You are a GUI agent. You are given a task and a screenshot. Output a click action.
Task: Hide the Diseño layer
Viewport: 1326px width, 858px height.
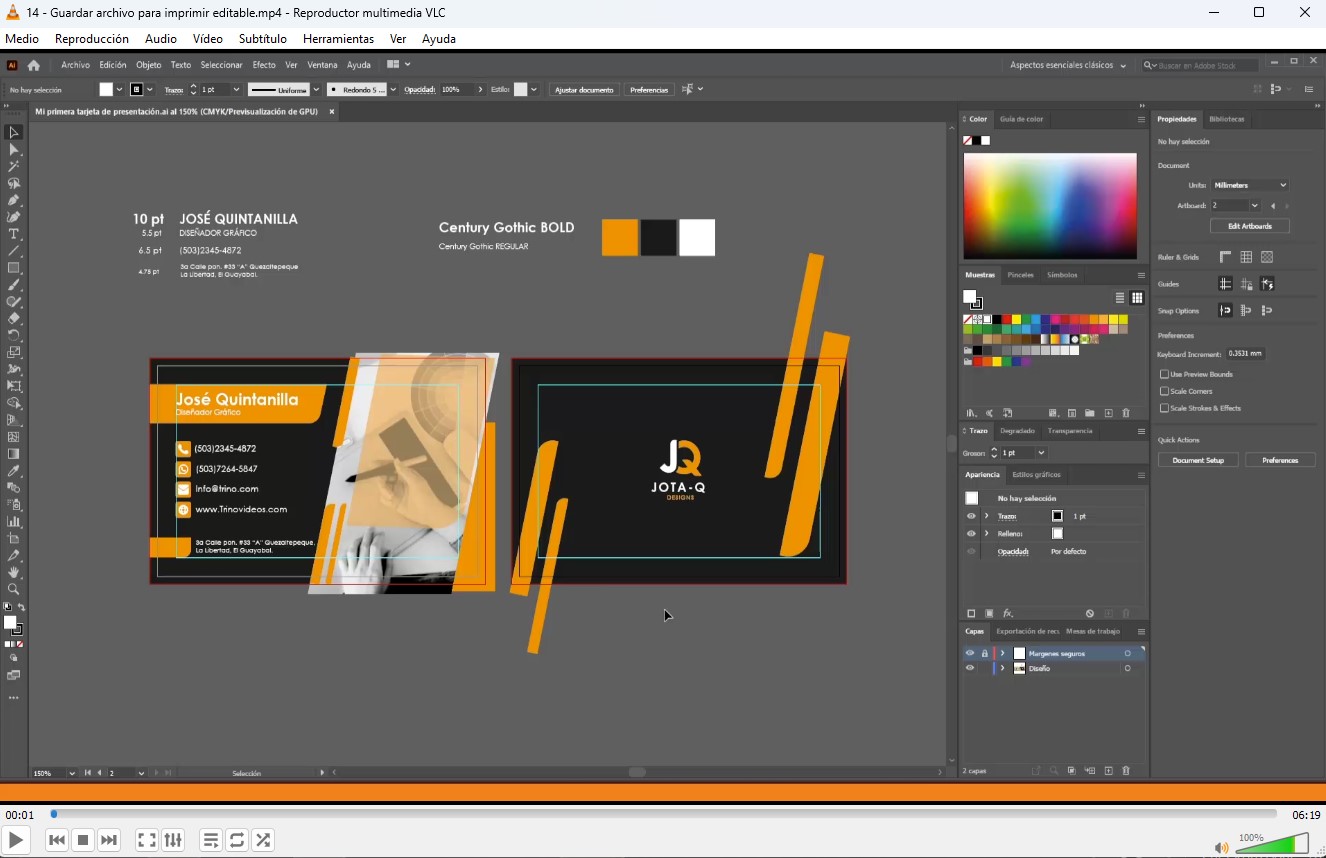(x=969, y=668)
